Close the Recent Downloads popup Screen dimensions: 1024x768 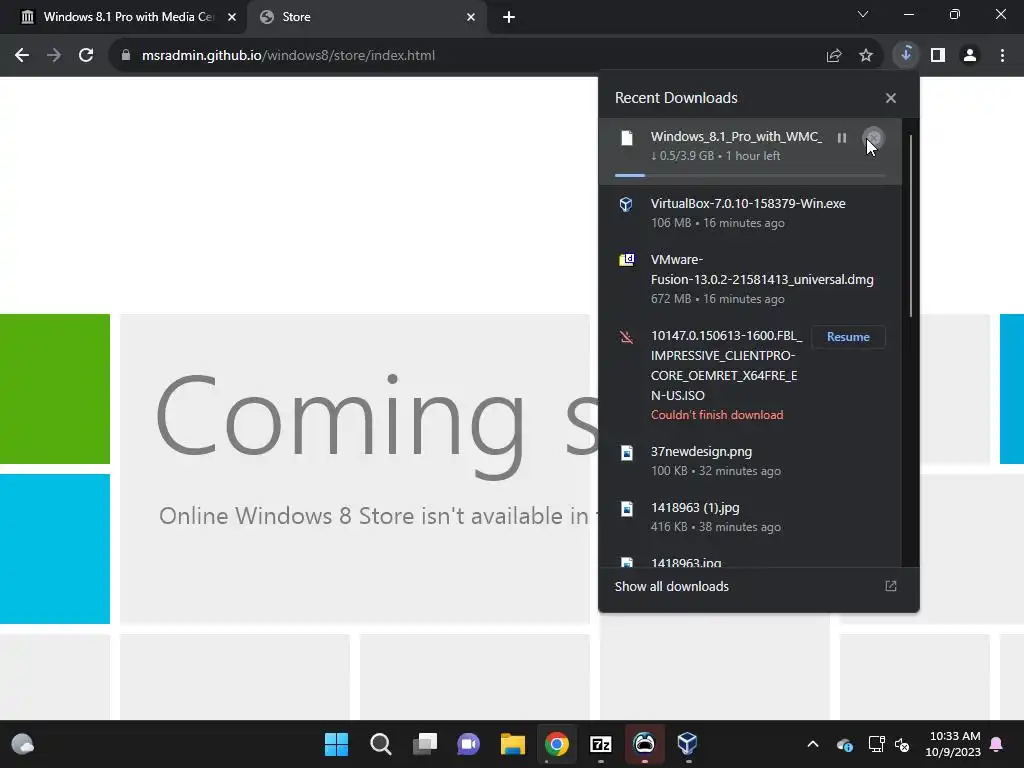(x=891, y=98)
